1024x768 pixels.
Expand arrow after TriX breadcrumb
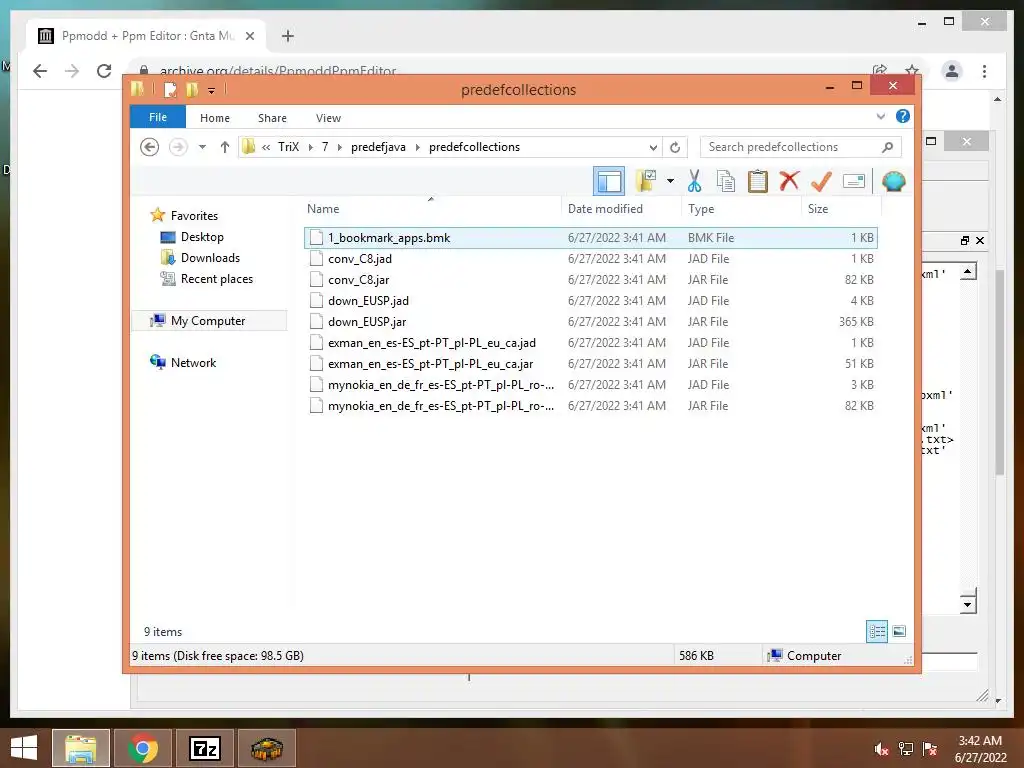pyautogui.click(x=311, y=147)
